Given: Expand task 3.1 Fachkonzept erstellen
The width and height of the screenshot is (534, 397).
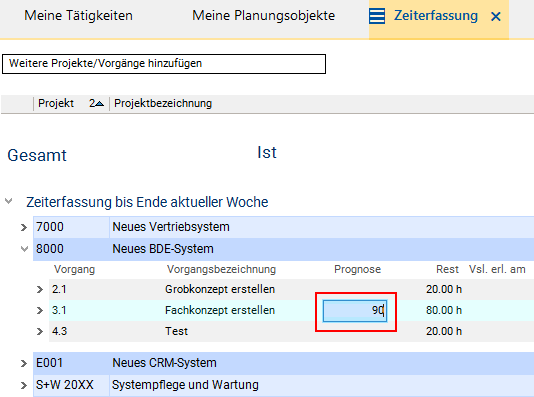Looking at the screenshot, I should point(40,311).
